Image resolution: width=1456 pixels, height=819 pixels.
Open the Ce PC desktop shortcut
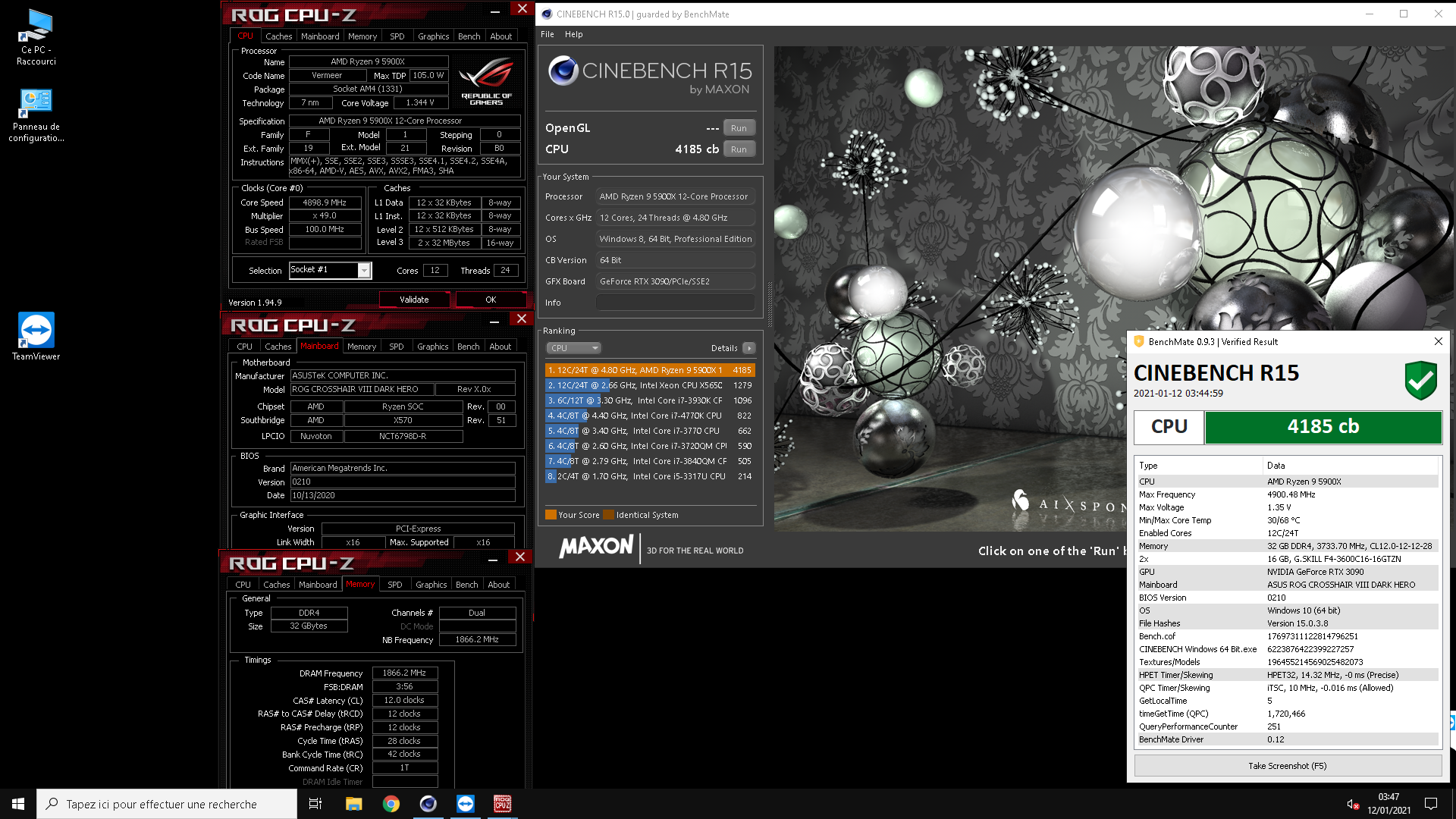[36, 37]
